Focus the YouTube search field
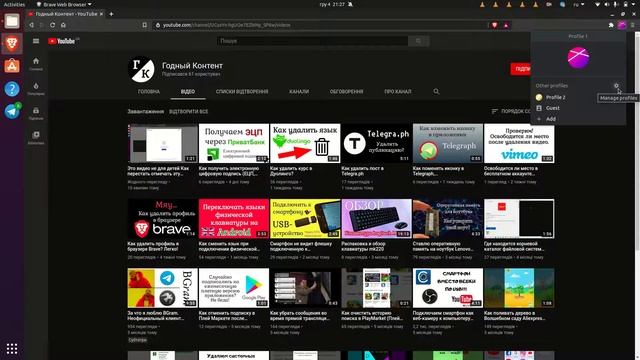 click(x=312, y=41)
